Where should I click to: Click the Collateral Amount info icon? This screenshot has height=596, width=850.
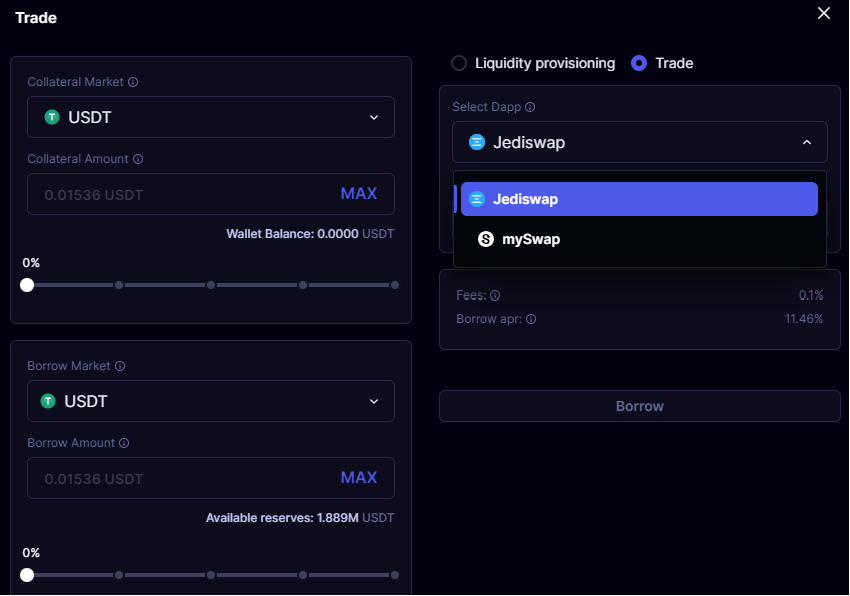[x=138, y=159]
